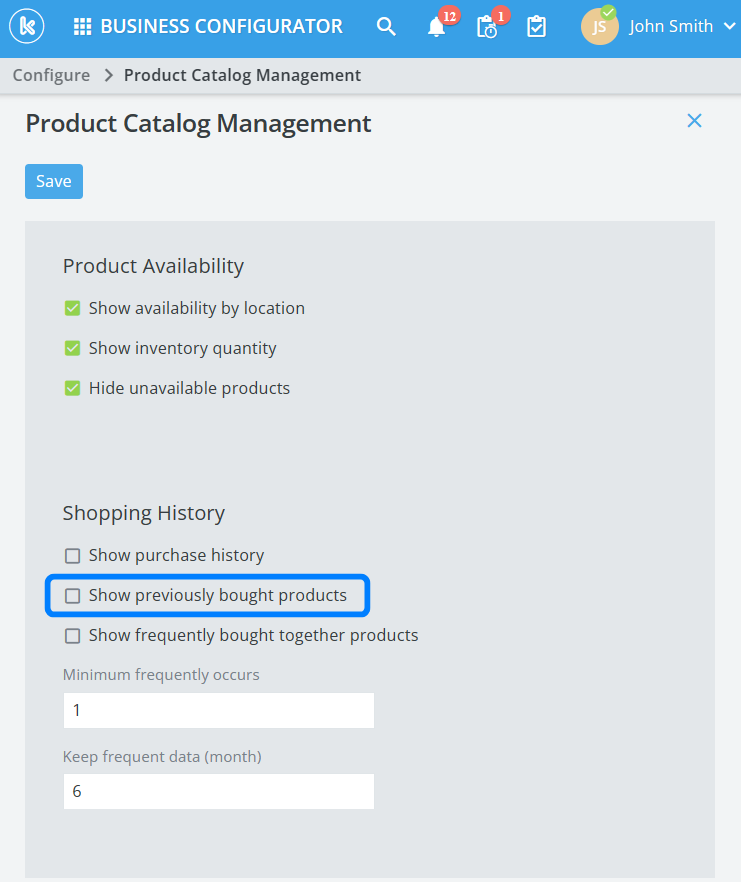
Task: Click the K logo icon
Action: coord(27,27)
